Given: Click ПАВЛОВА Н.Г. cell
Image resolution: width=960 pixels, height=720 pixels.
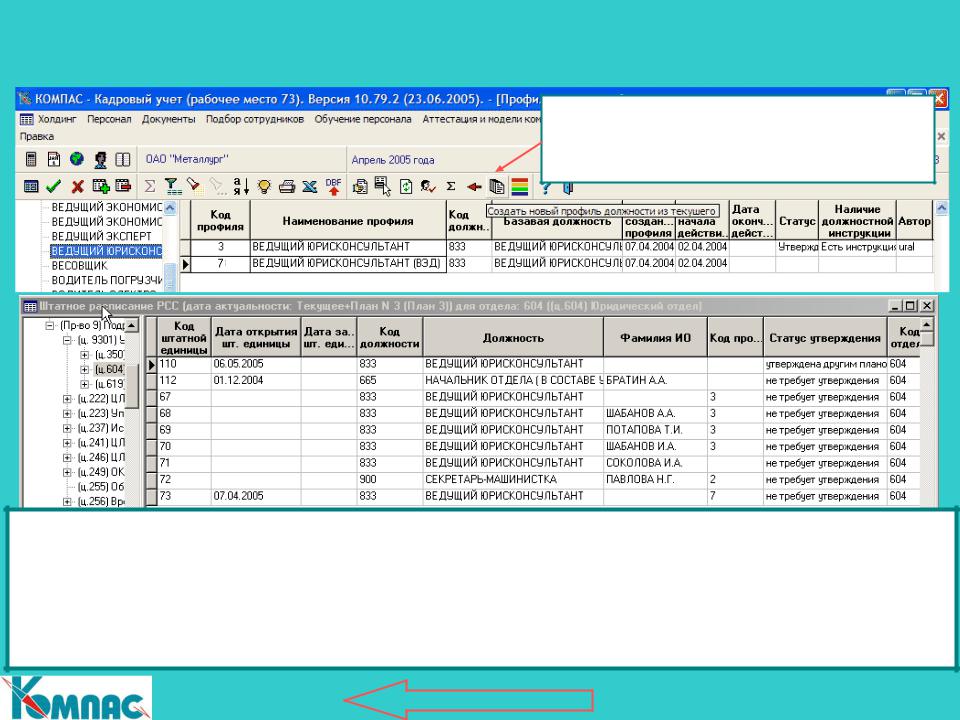Looking at the screenshot, I should pos(655,479).
